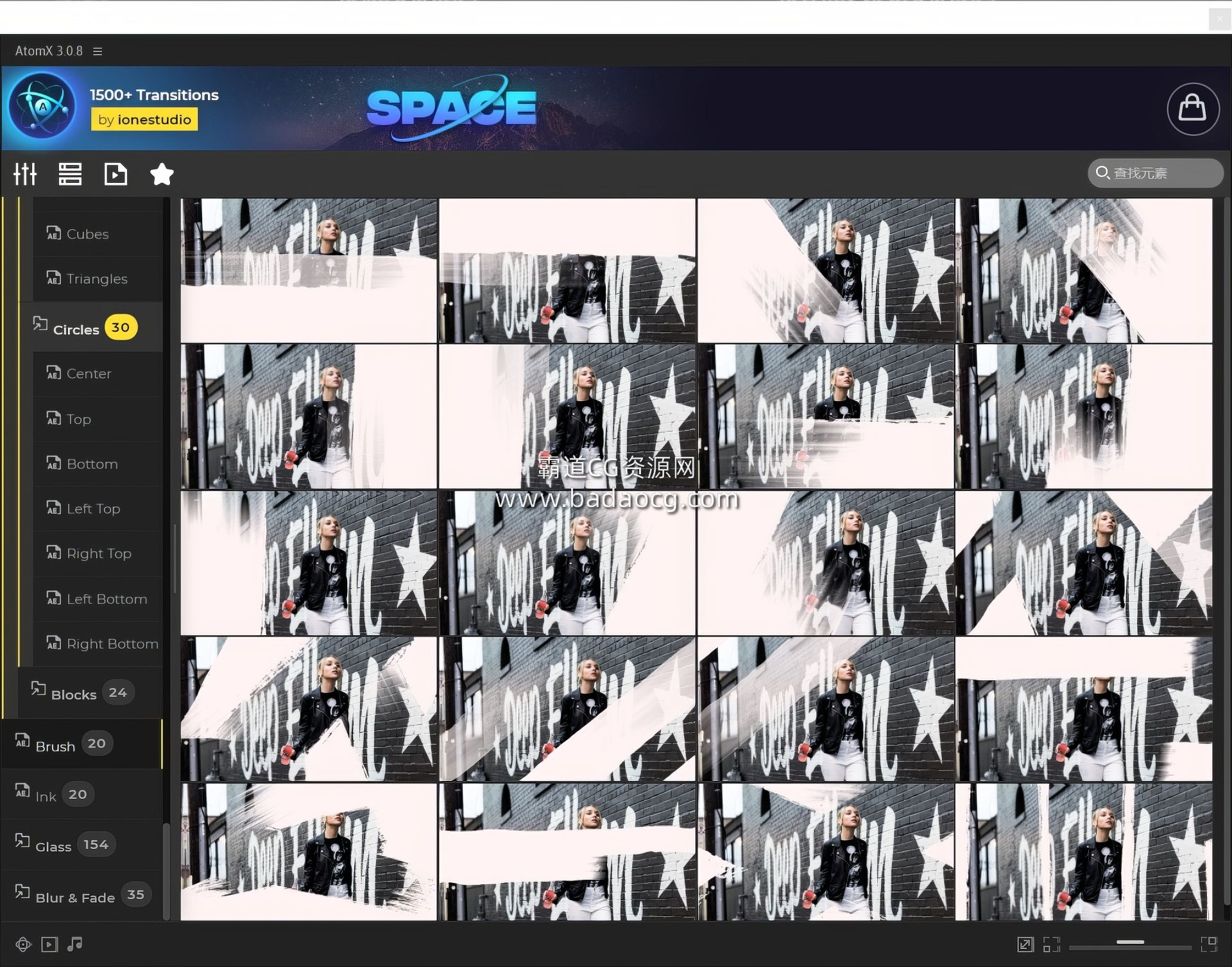Click the Blur & Fade folder icon
Screen dimensions: 1232x967
click(22, 891)
